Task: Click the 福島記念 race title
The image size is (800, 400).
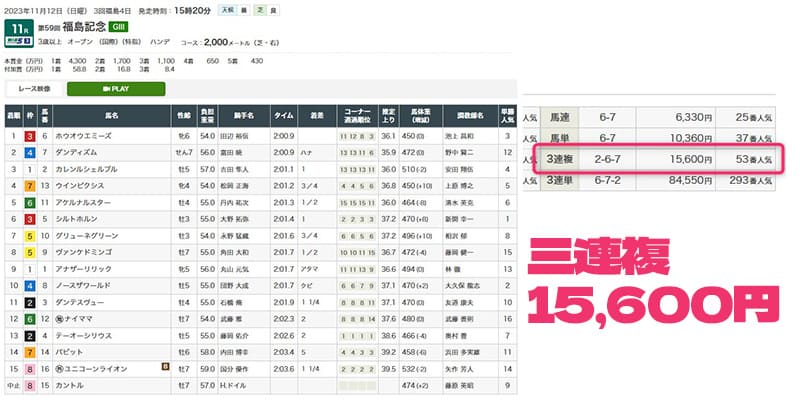Action: tap(84, 27)
